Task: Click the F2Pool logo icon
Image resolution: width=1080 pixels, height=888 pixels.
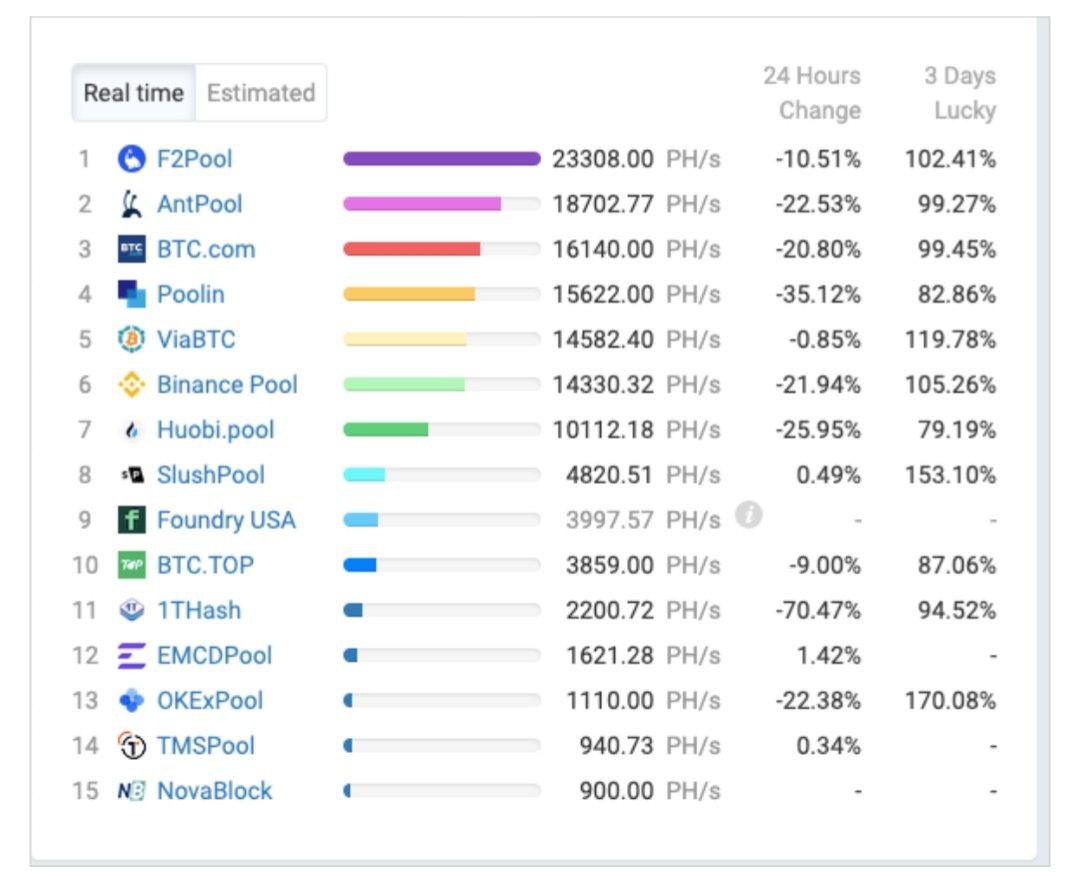Action: tap(132, 159)
